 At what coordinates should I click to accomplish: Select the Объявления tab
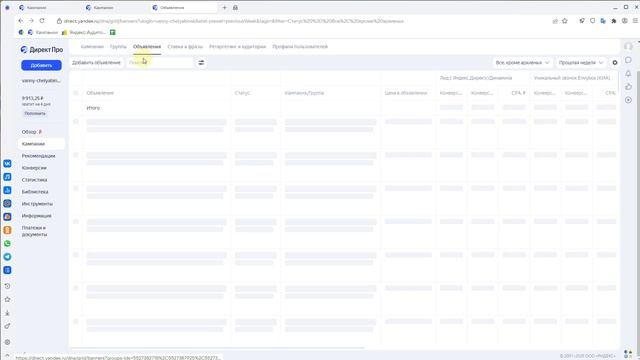click(x=147, y=47)
